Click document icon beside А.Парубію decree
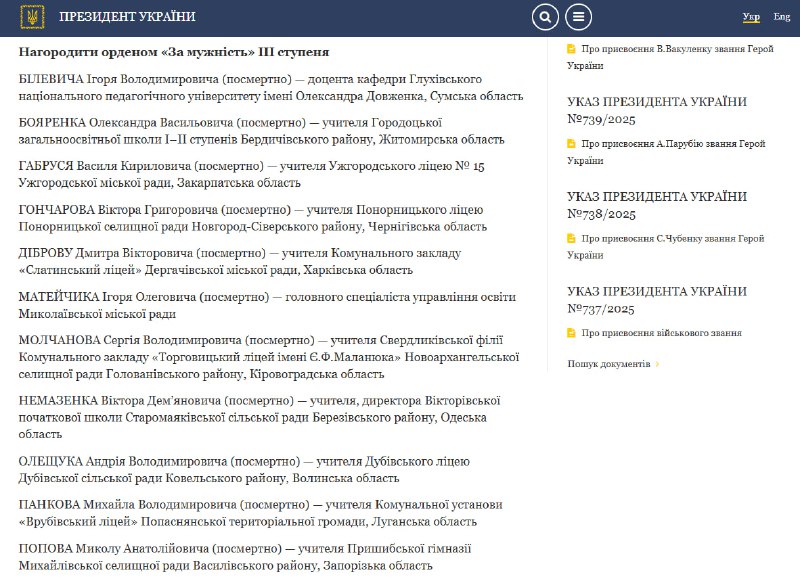Viewport: 800px width, 579px height. pyautogui.click(x=571, y=143)
